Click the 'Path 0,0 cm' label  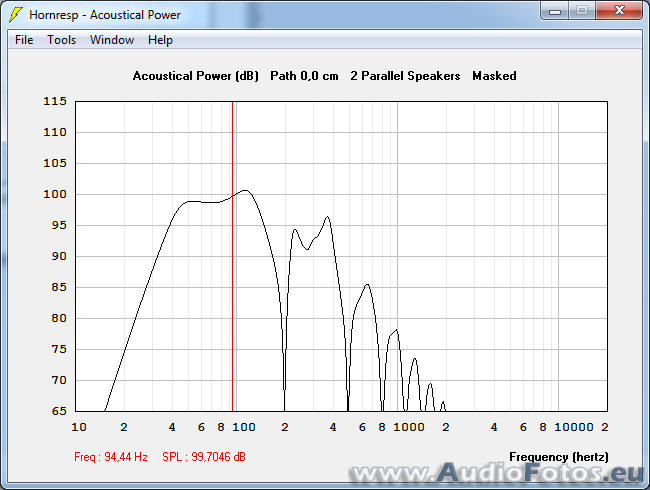click(304, 76)
